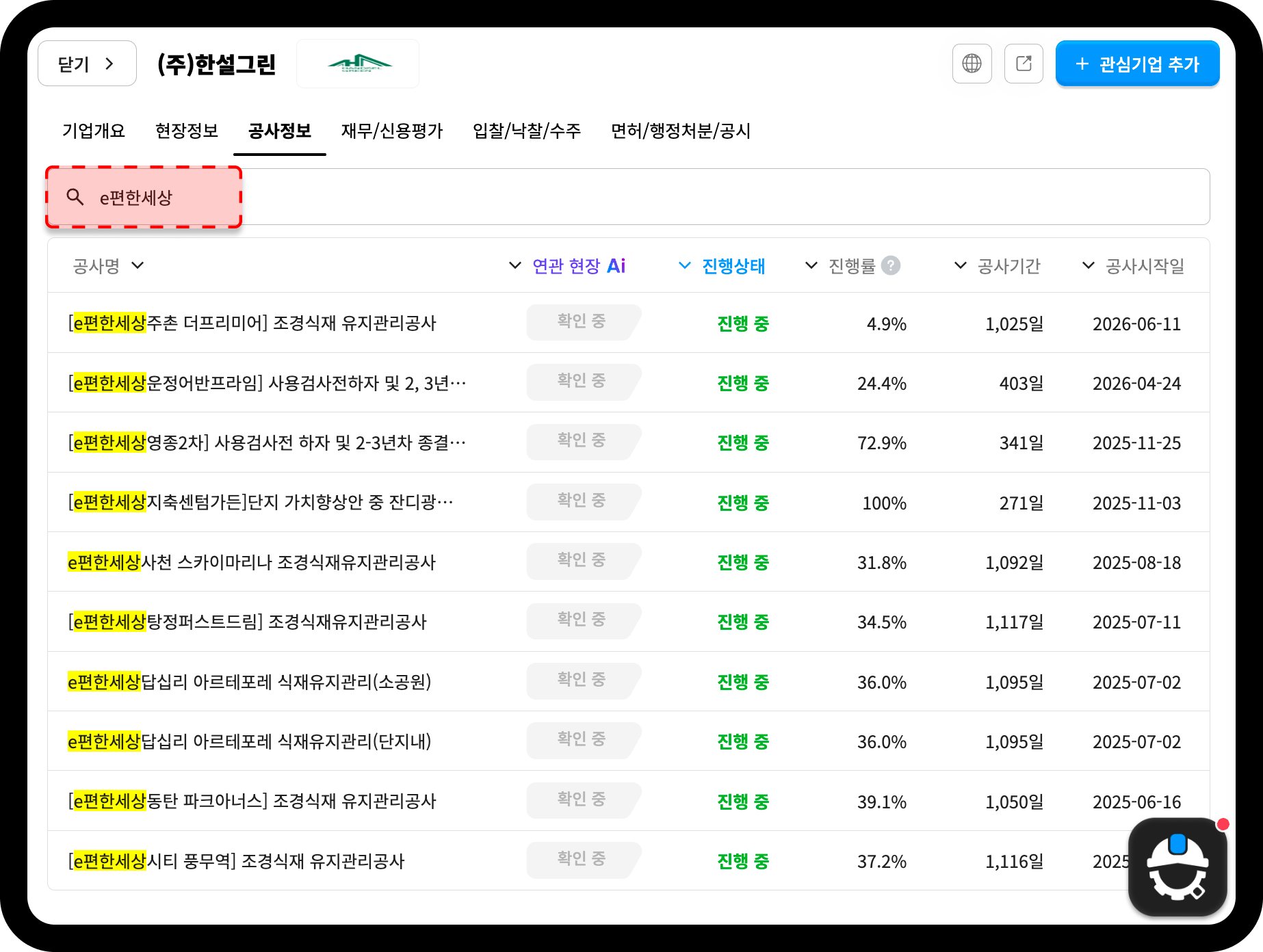Click the 31.8% progress value

coord(882,563)
